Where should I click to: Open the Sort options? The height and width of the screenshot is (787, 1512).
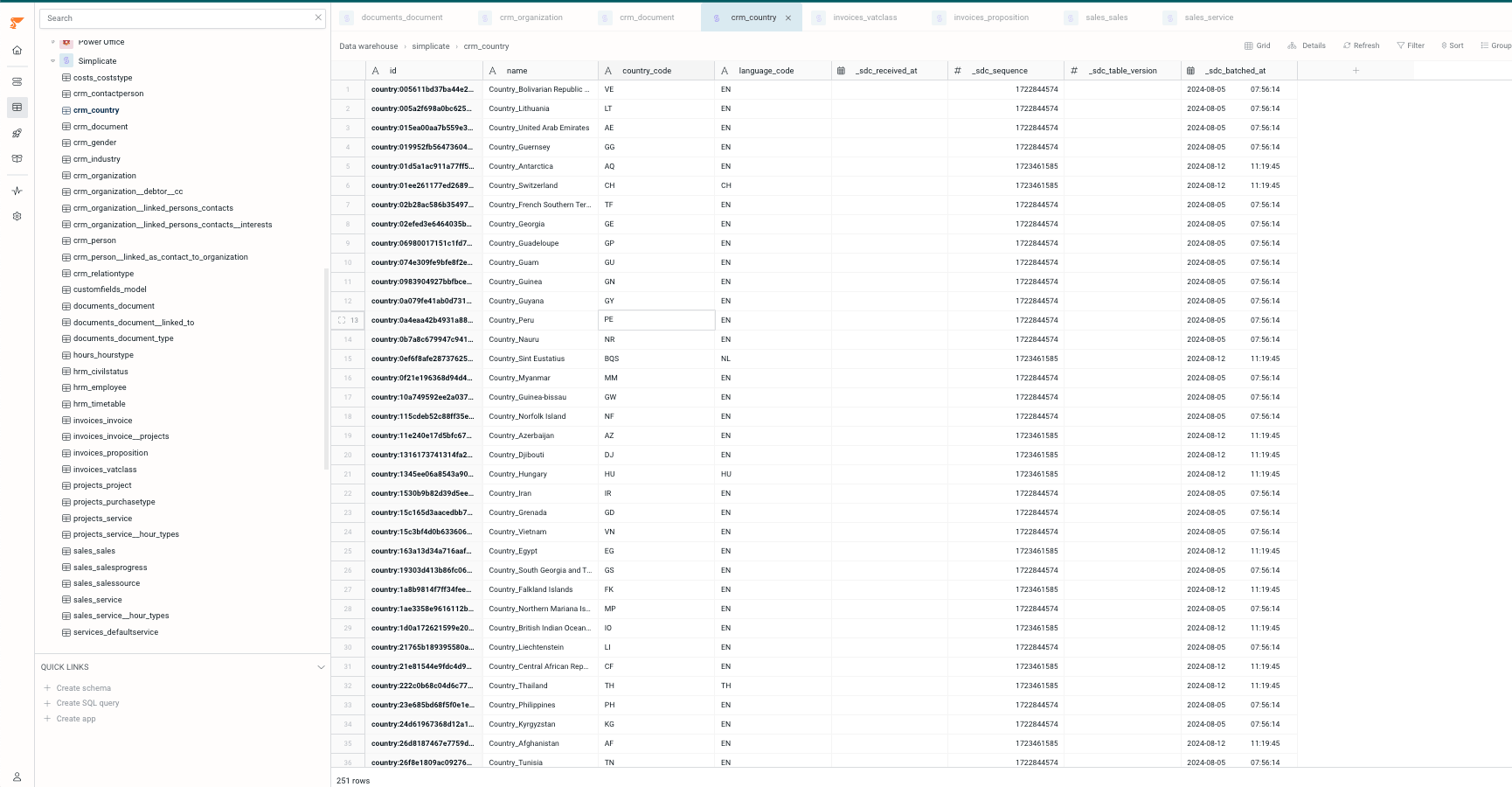pos(1452,45)
